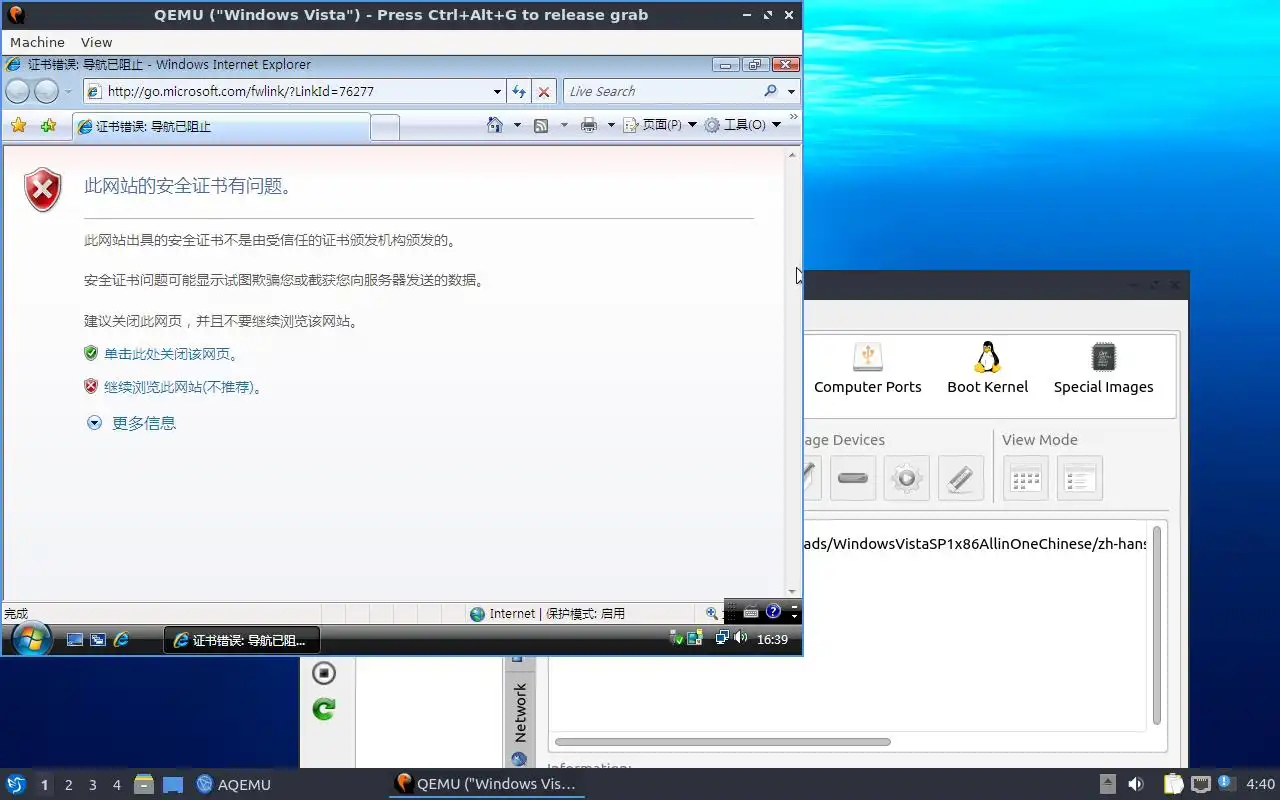
Task: Refresh the page with the IE refresh icon
Action: coord(519,91)
